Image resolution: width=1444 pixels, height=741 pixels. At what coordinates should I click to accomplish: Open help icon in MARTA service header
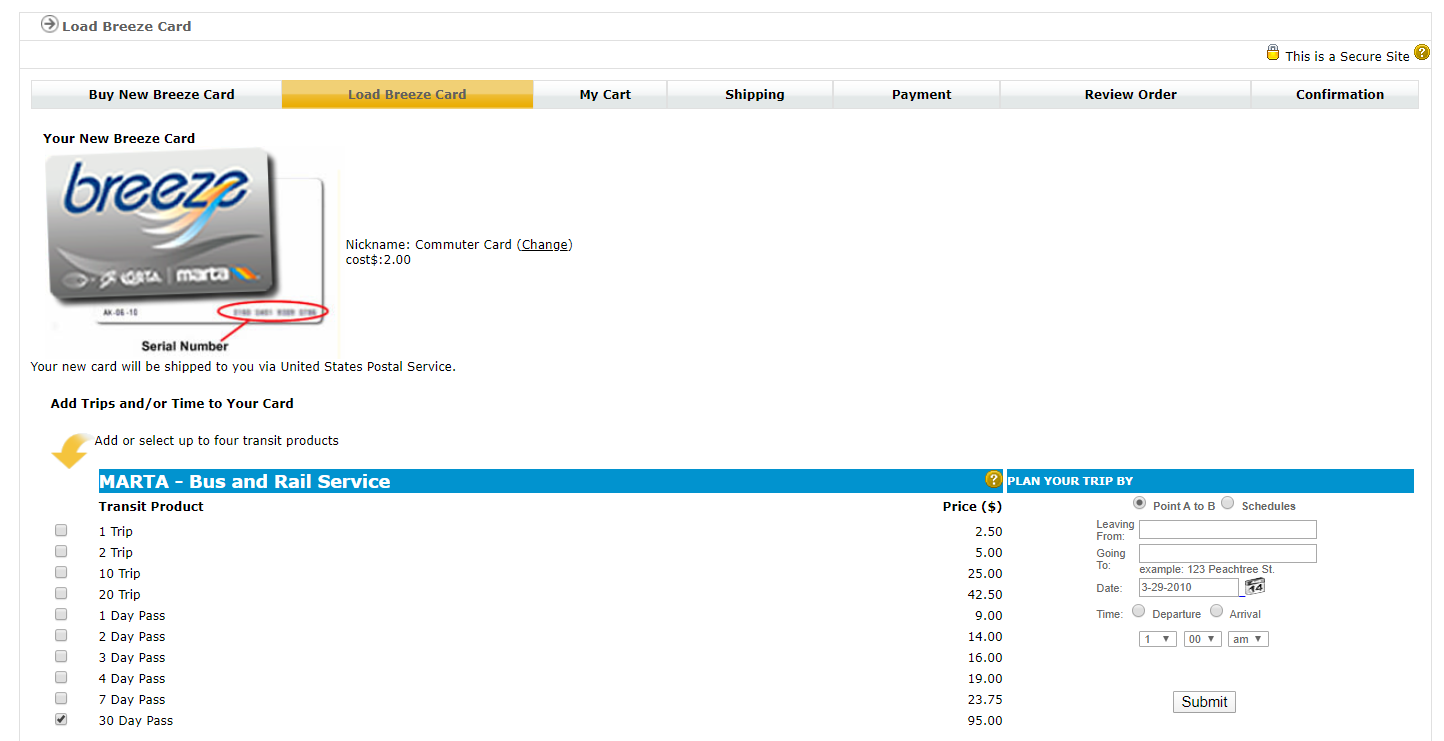(993, 479)
